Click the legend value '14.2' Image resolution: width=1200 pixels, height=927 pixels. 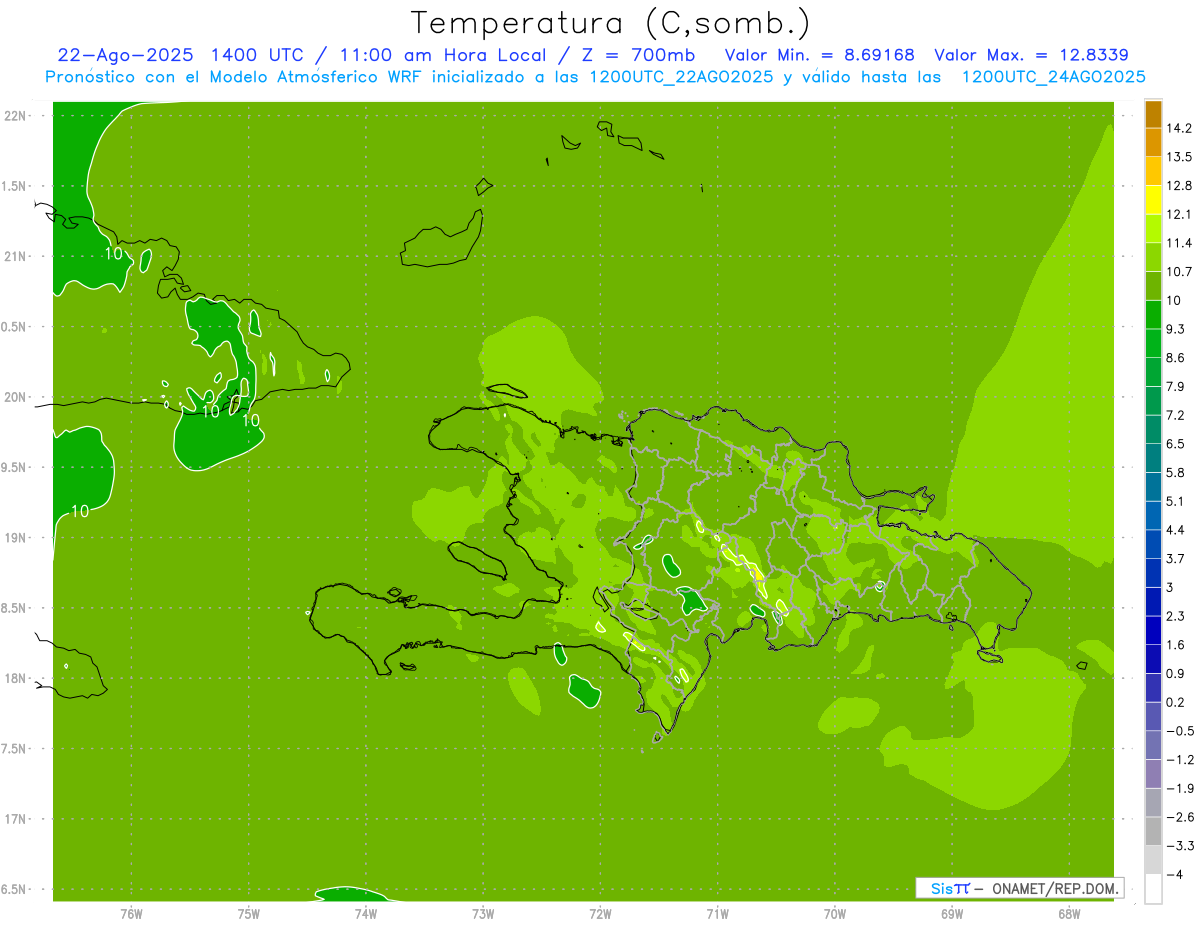click(x=1180, y=128)
